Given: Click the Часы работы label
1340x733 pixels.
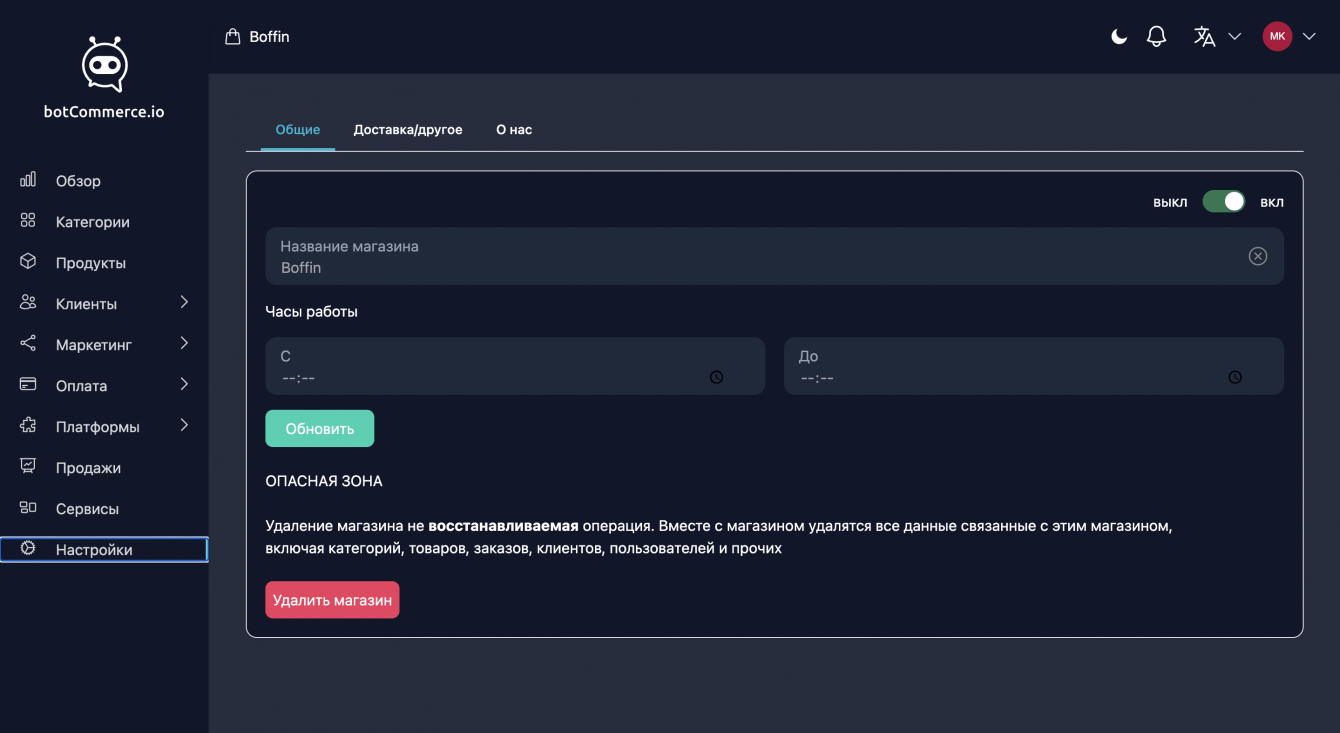Looking at the screenshot, I should coord(311,311).
